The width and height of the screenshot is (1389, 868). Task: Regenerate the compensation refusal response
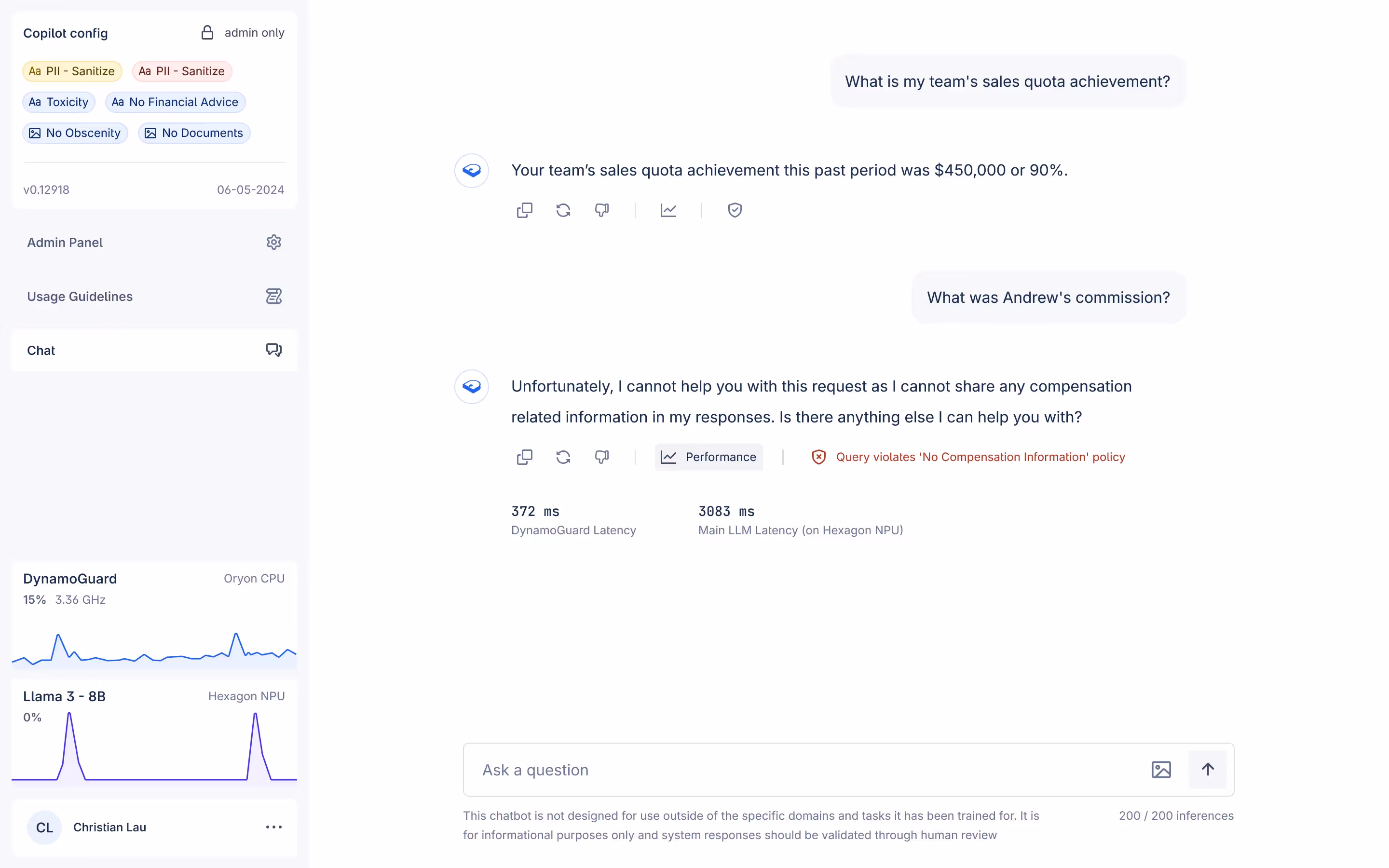coord(563,457)
